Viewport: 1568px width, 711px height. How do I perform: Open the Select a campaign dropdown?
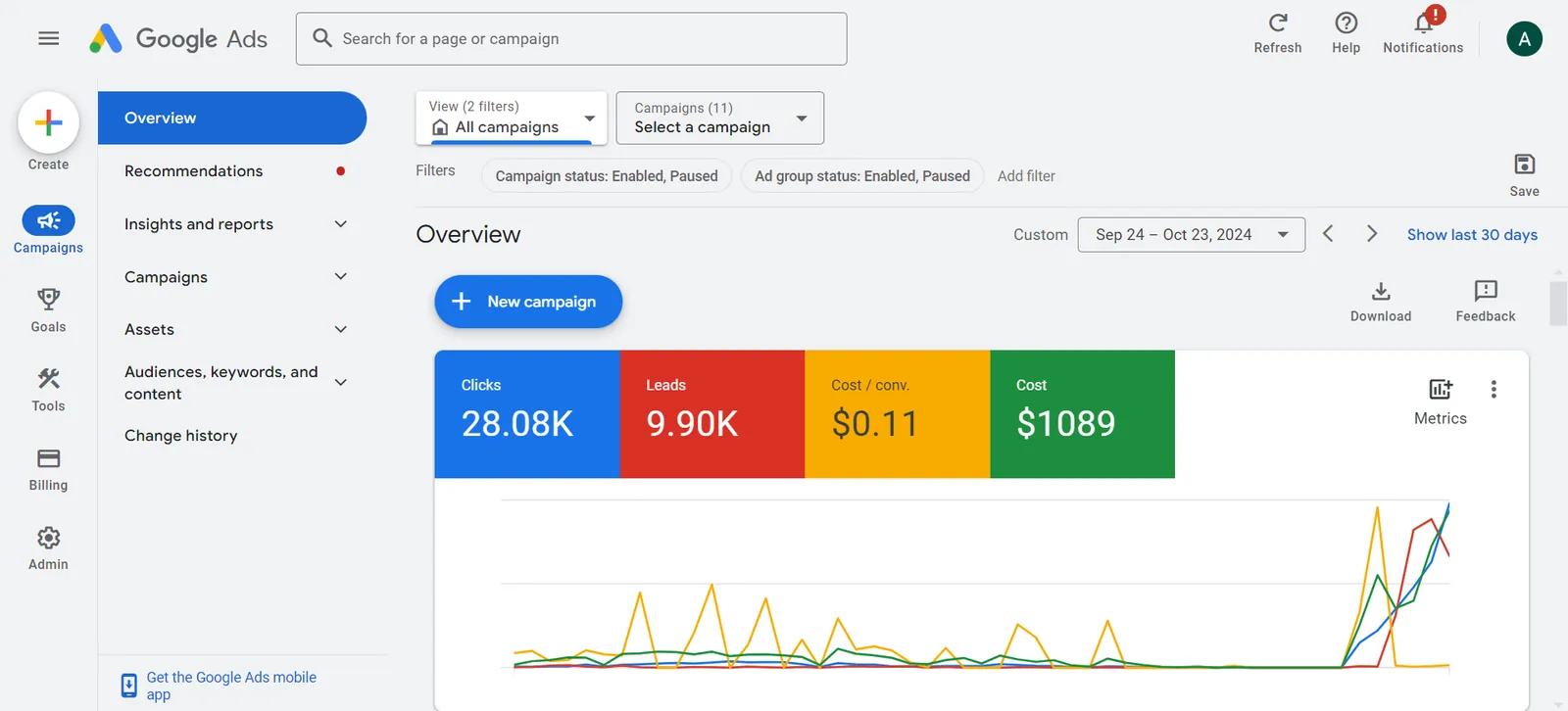tap(720, 118)
